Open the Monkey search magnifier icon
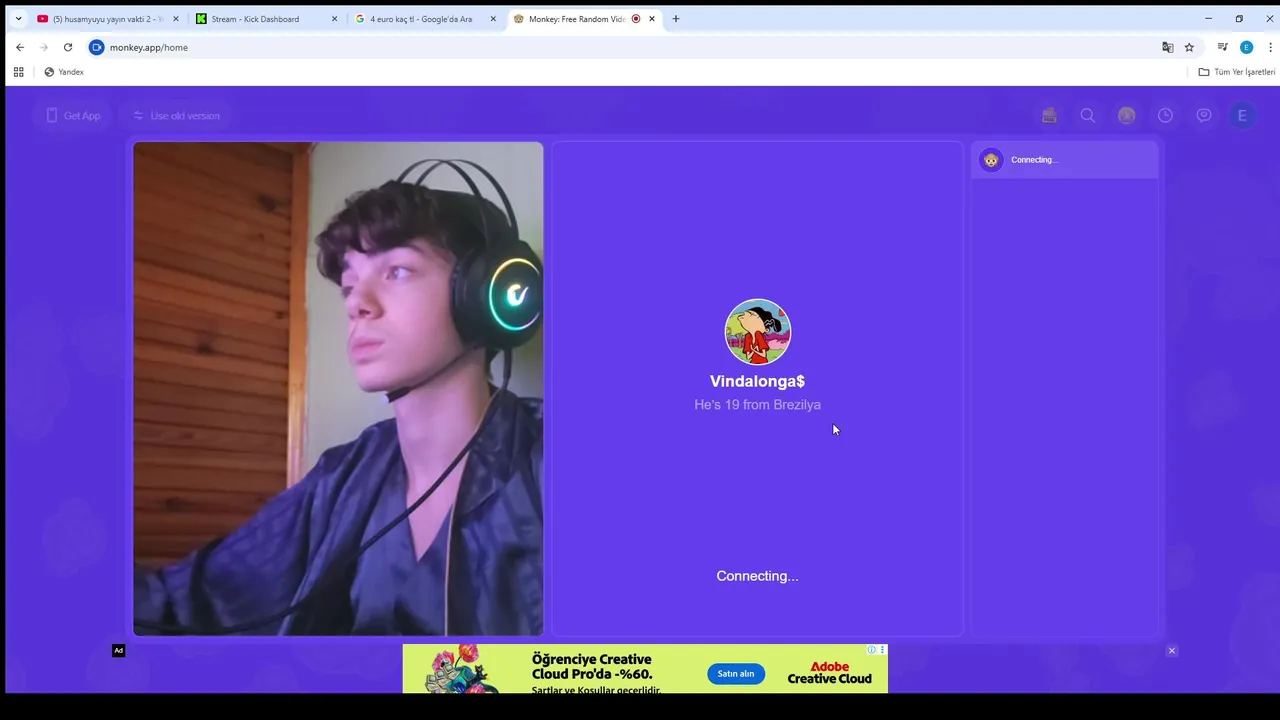Screen dimensions: 1280x720 [x=1088, y=116]
